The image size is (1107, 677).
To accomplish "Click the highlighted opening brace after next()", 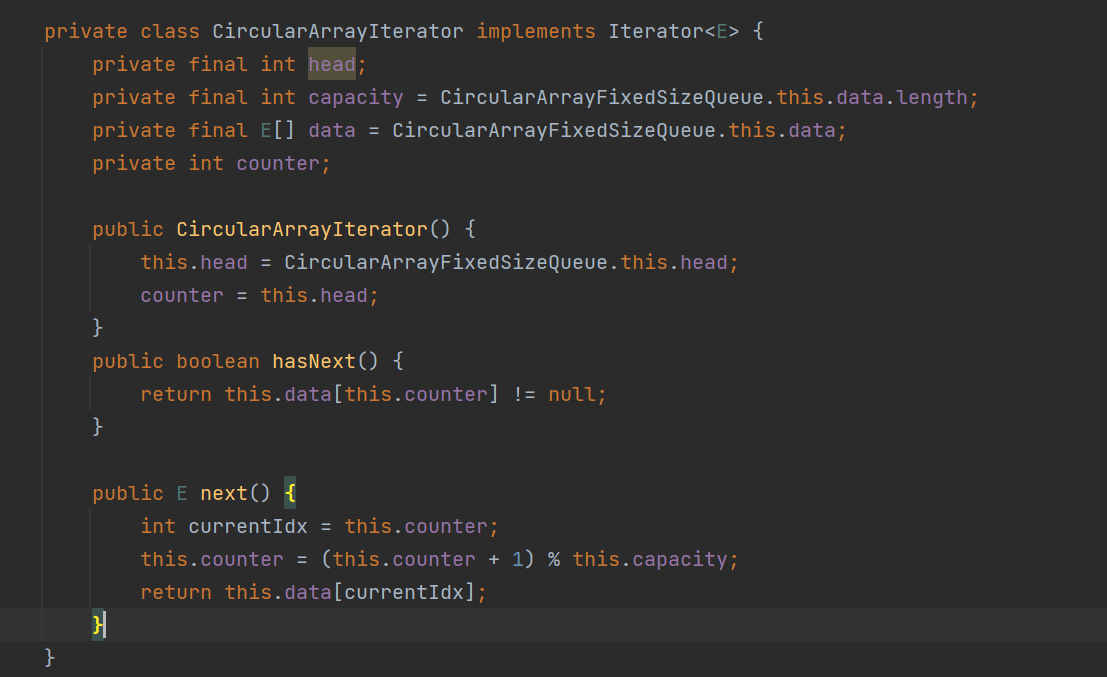I will click(x=290, y=493).
